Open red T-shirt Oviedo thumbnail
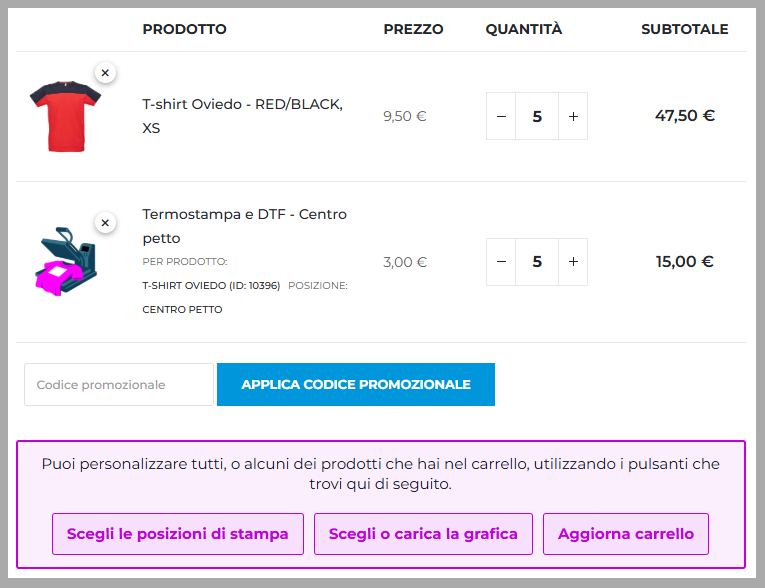 [x=62, y=117]
